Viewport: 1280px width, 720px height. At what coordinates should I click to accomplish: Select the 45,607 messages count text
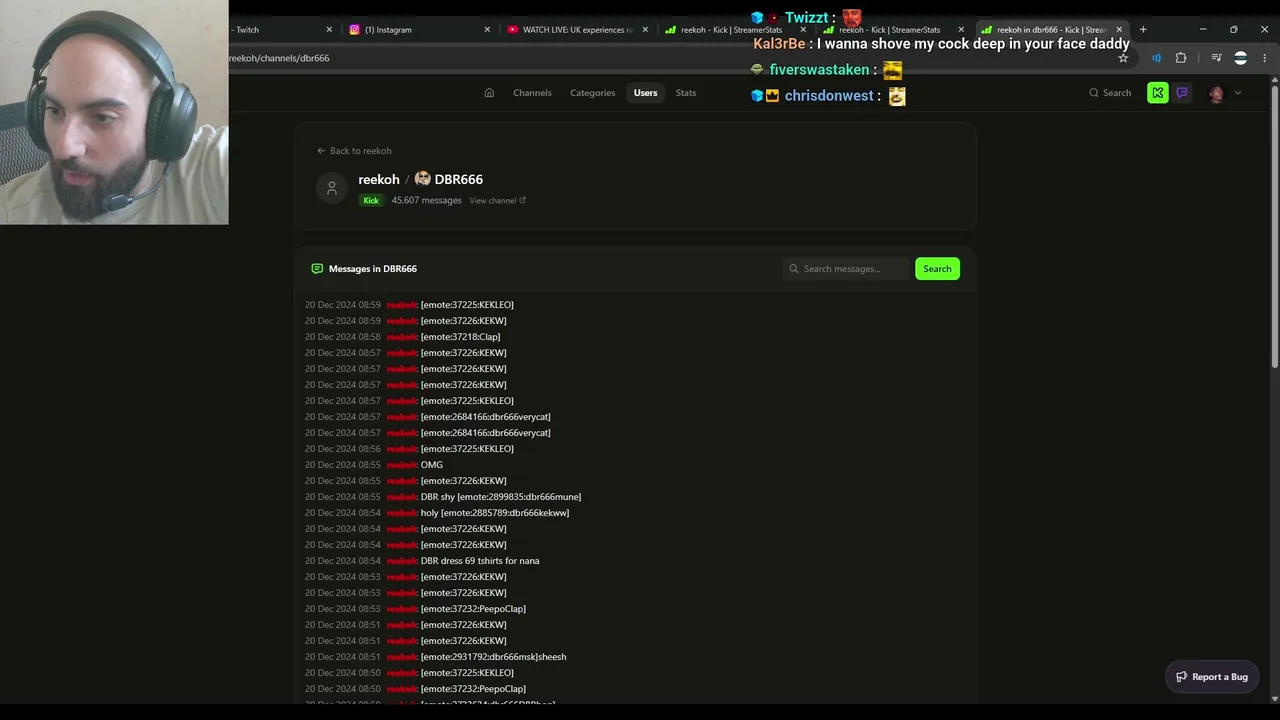coord(426,200)
